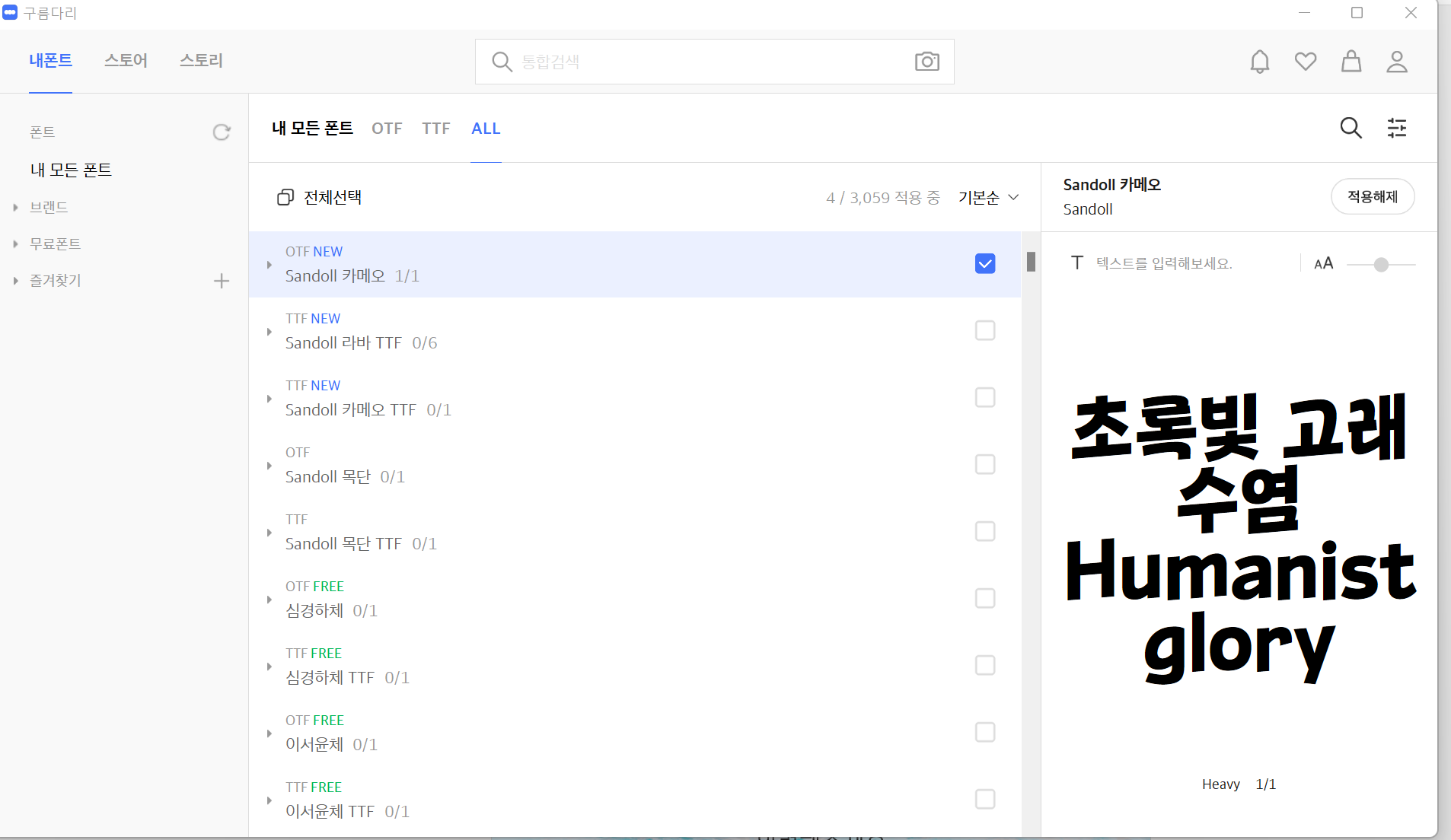The width and height of the screenshot is (1451, 840).
Task: Expand Sandoll 라바 TTF family arrow
Action: (269, 332)
